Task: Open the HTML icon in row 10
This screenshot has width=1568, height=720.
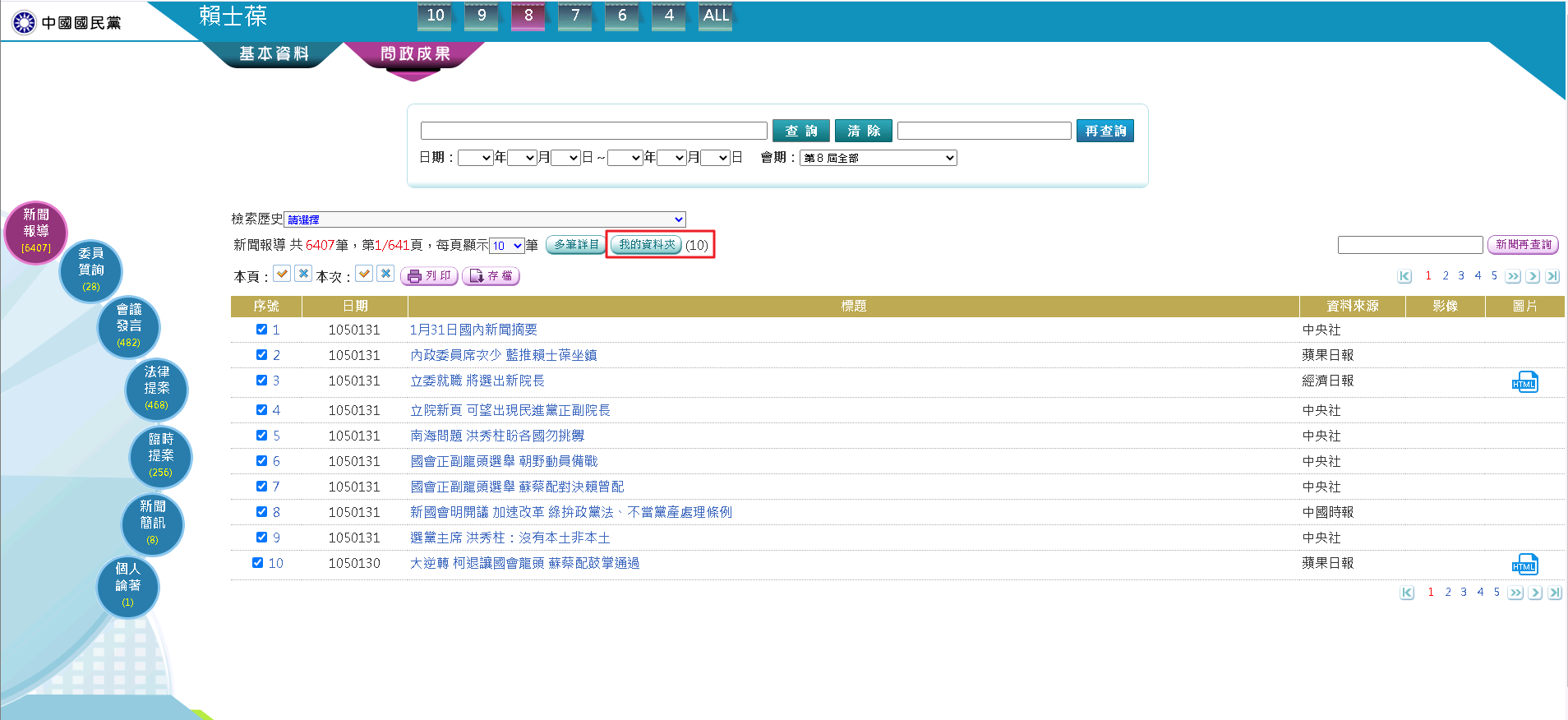Action: pyautogui.click(x=1524, y=565)
